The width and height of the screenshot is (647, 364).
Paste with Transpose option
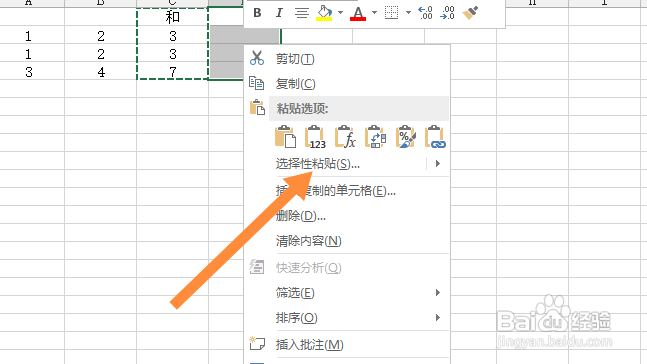[x=375, y=137]
